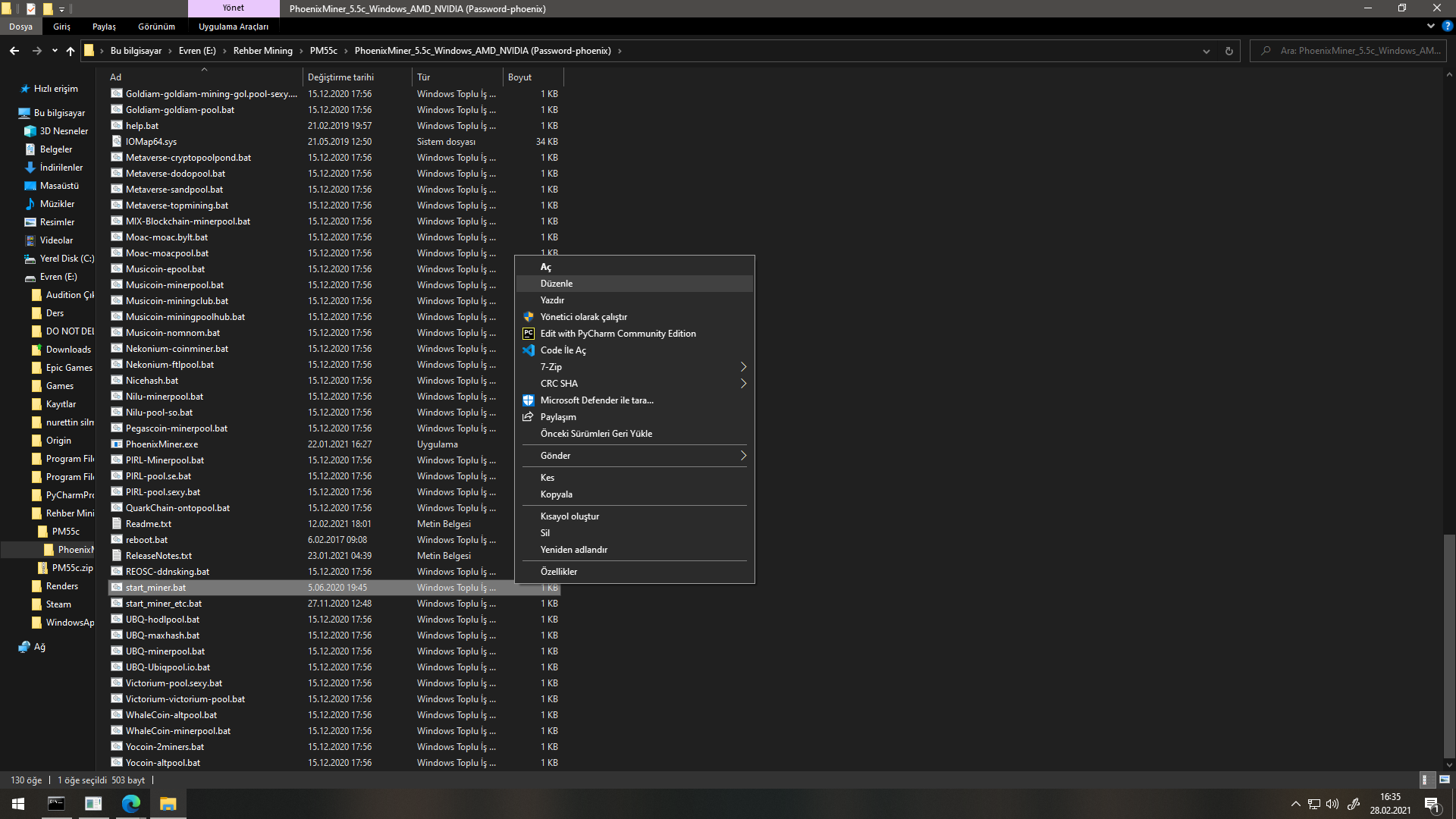Click the Refresh icon next to address bar

(x=1228, y=51)
